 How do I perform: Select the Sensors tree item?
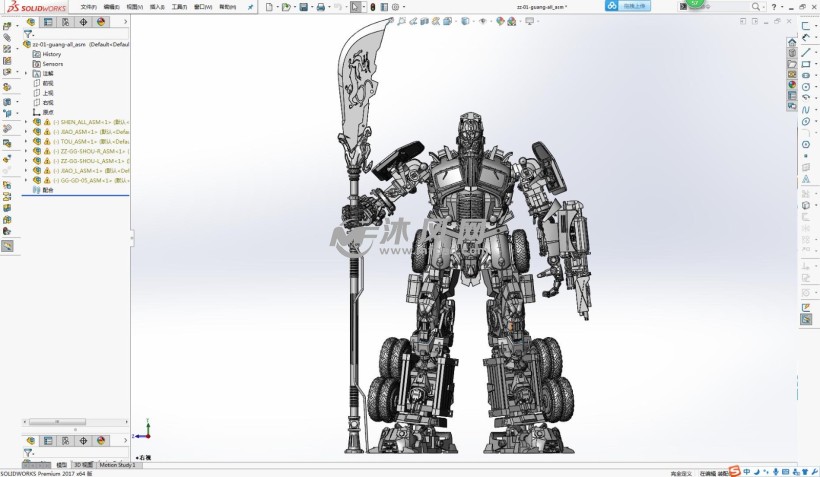48,64
